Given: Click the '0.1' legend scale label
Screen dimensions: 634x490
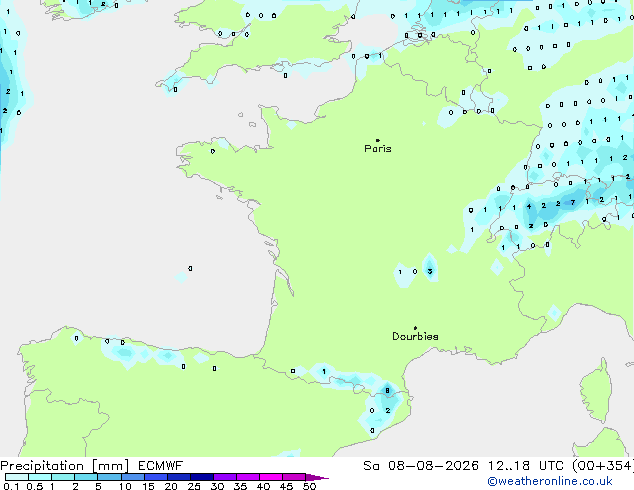Looking at the screenshot, I should coord(11,486).
